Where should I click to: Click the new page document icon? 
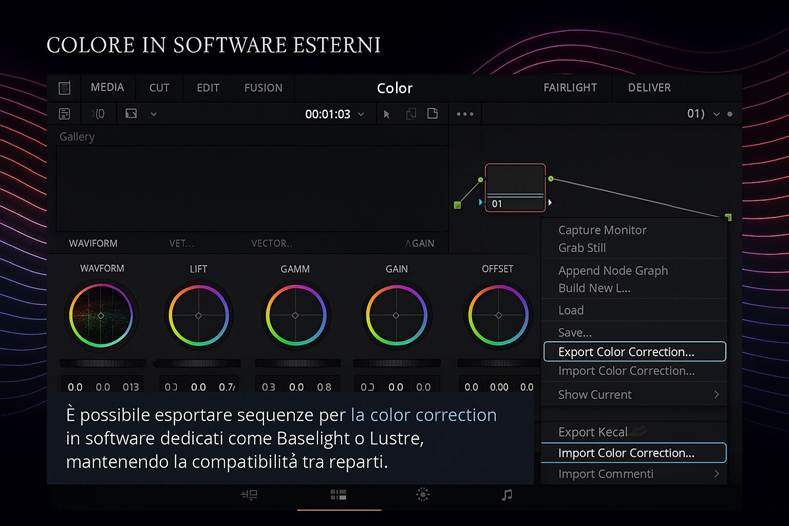pyautogui.click(x=432, y=113)
